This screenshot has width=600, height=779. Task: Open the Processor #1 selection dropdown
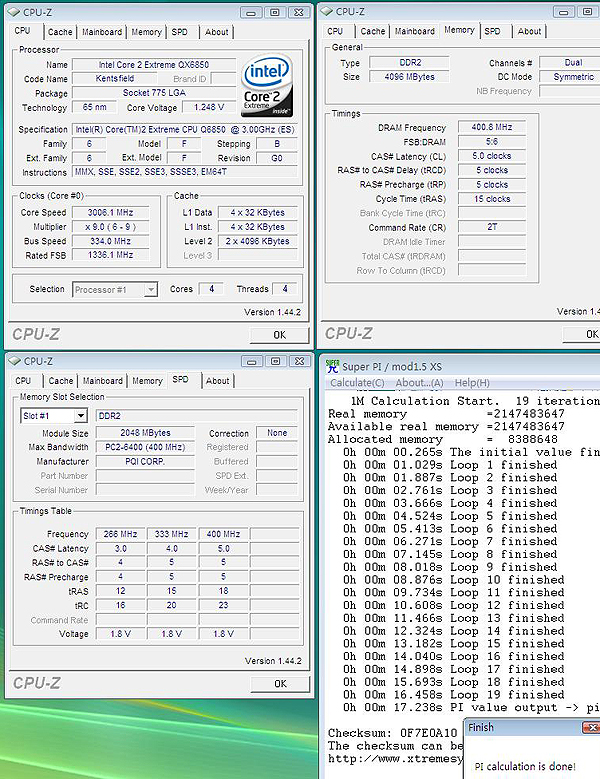pyautogui.click(x=150, y=290)
